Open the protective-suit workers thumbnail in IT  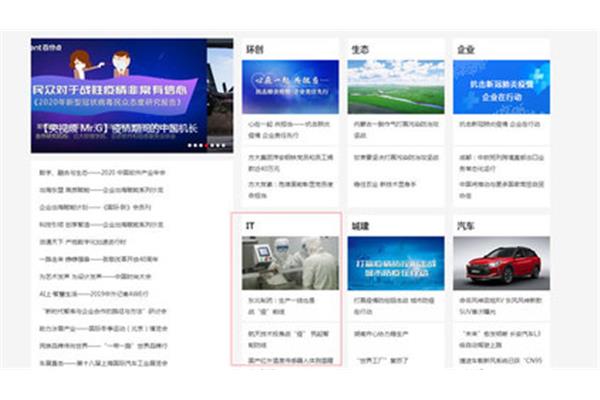tap(290, 263)
